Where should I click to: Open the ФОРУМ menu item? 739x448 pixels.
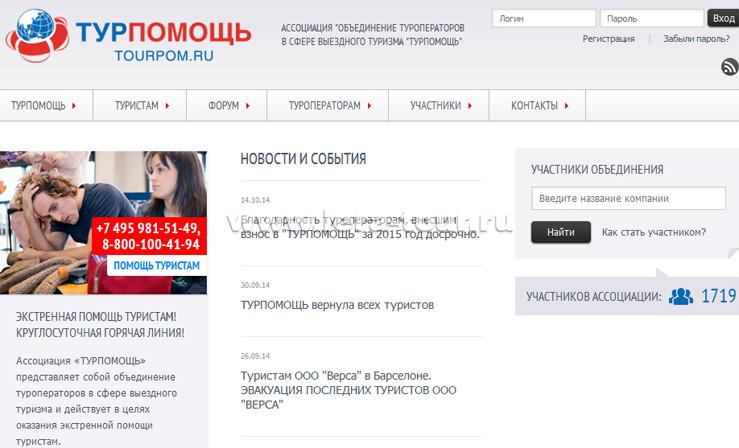223,106
